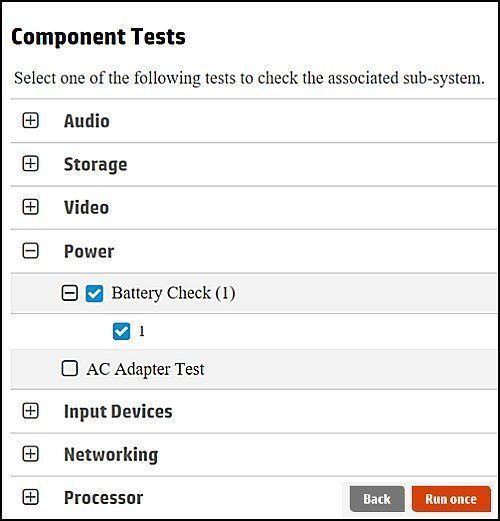
Task: Expand the Input Devices plus icon
Action: pos(30,411)
